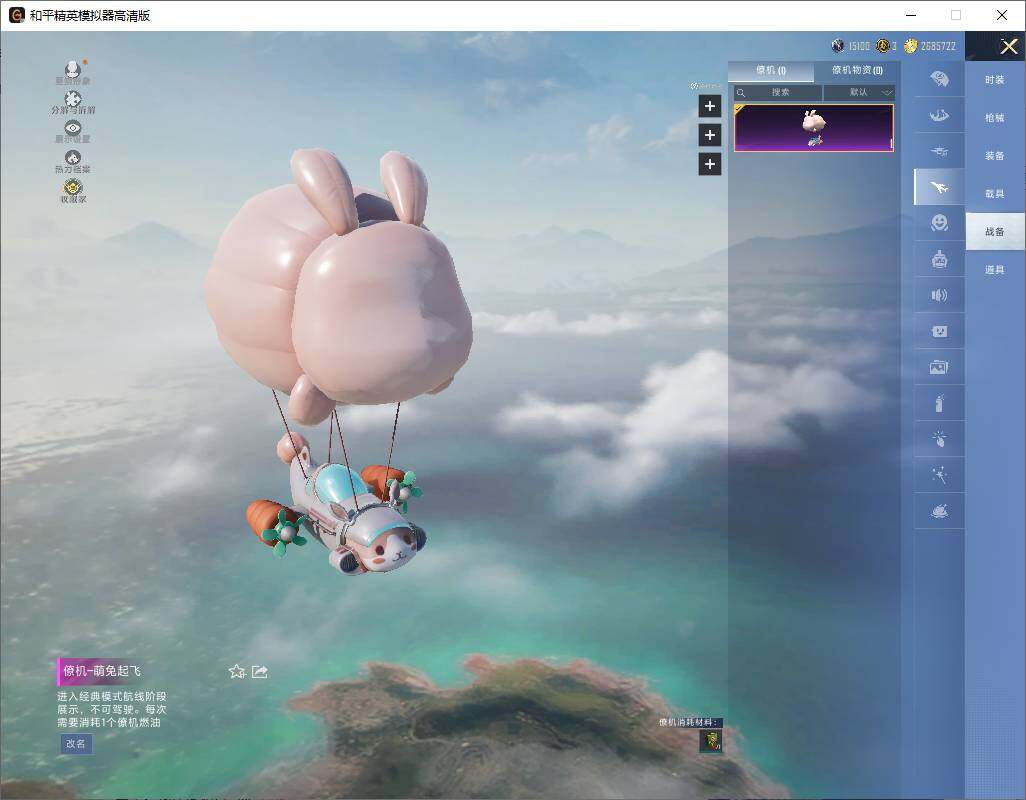Switch to the 僚机物资(0) tab
The width and height of the screenshot is (1026, 800).
[x=857, y=70]
